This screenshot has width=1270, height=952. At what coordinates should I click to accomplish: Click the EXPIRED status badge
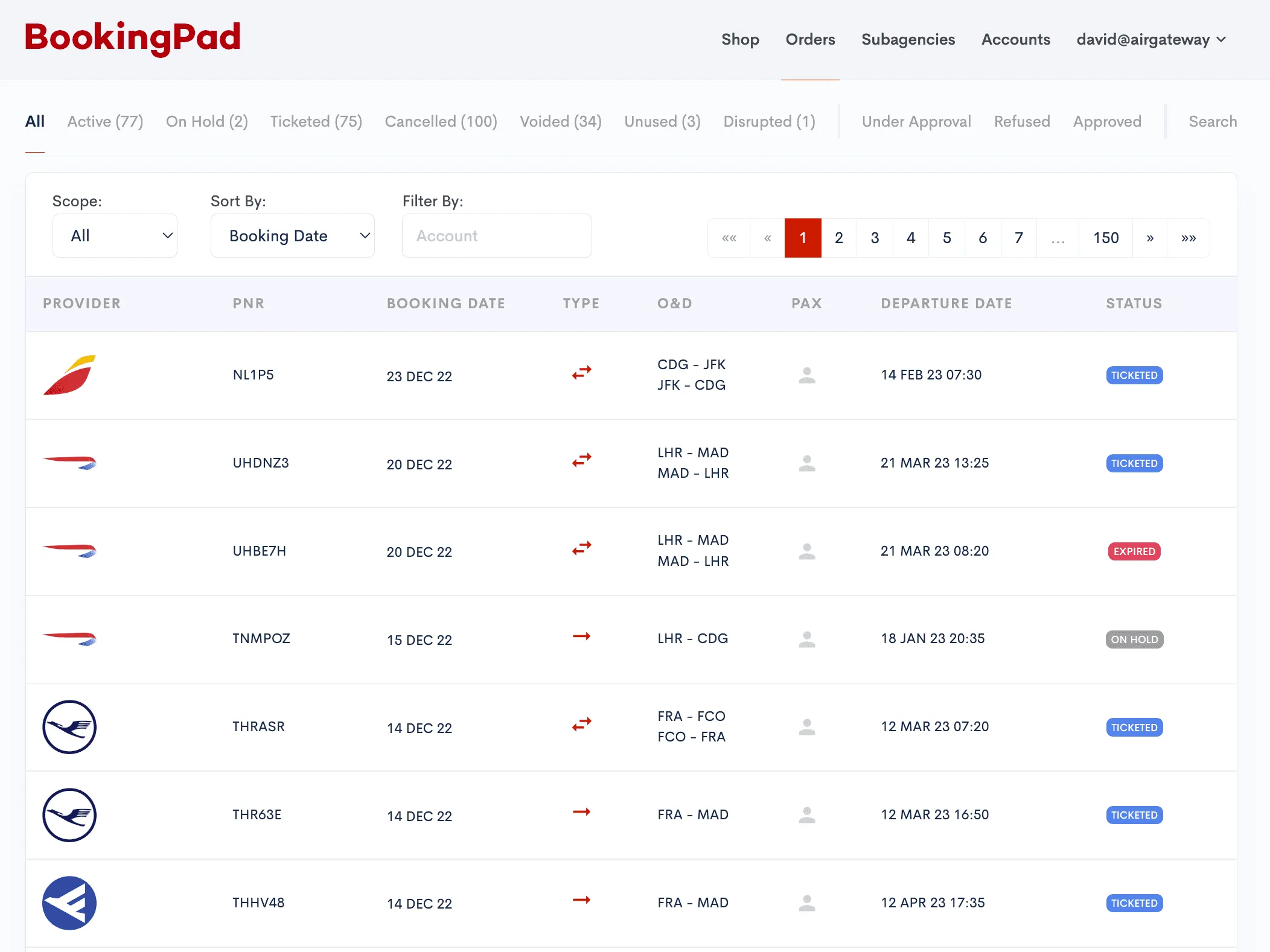click(x=1134, y=551)
